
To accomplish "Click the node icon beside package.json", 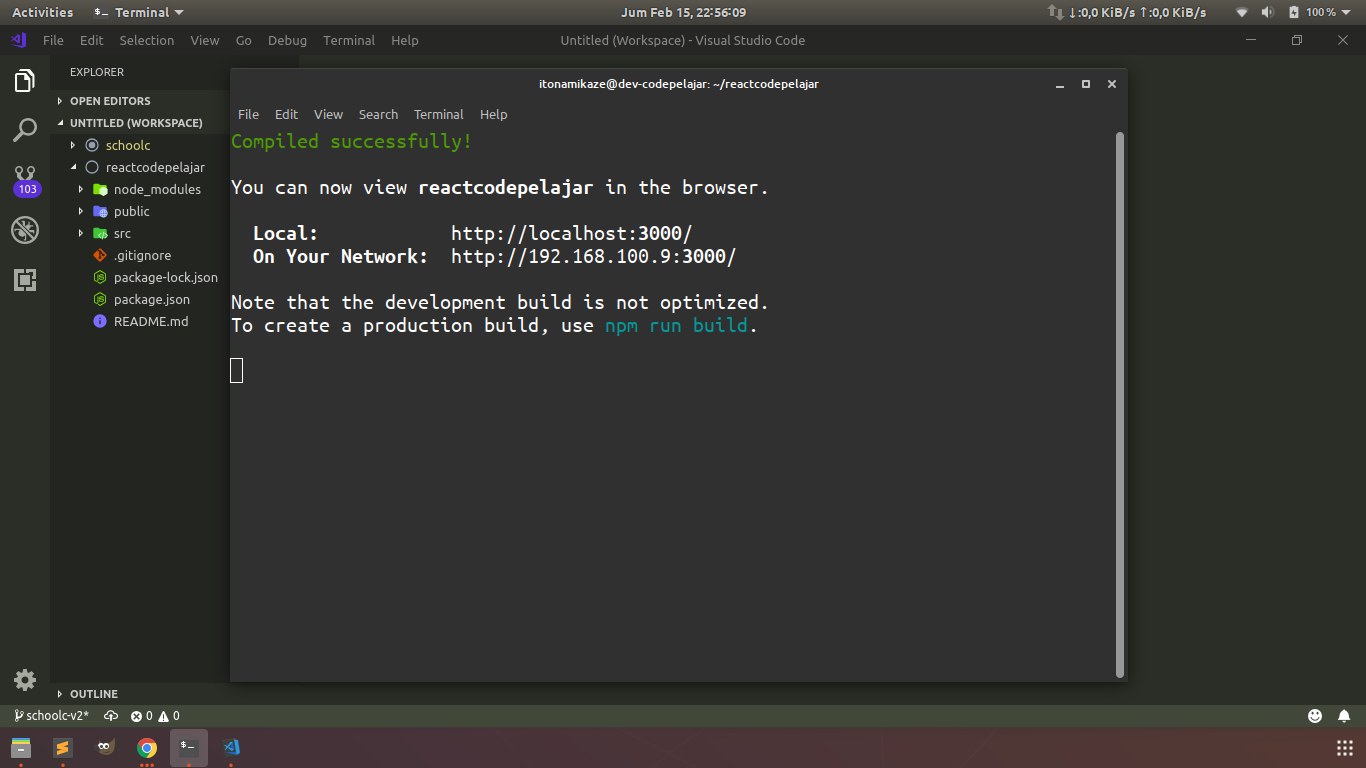I will pyautogui.click(x=100, y=299).
